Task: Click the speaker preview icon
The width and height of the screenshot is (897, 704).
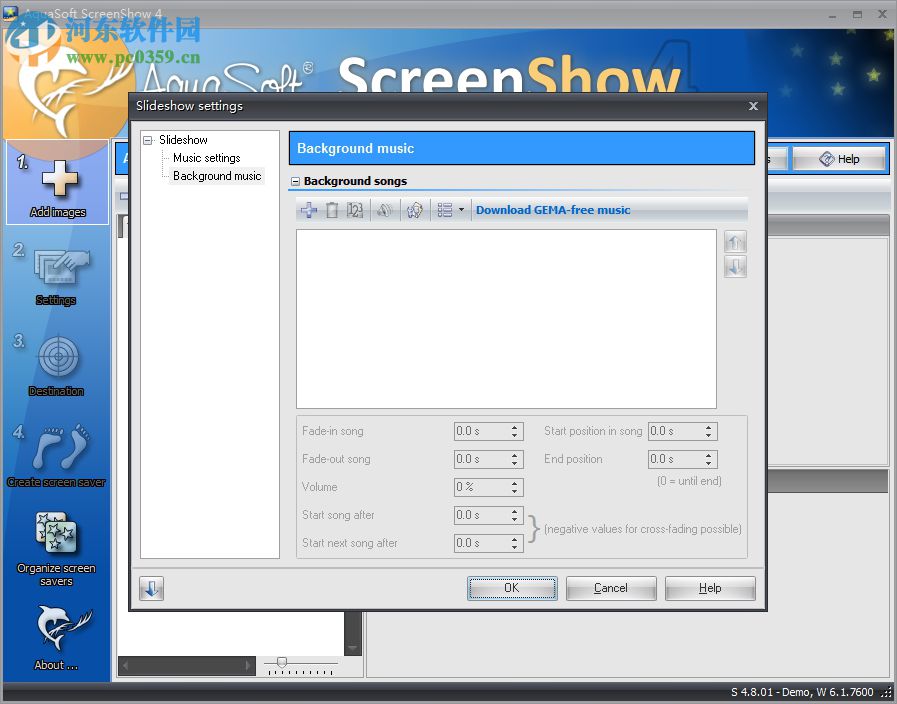Action: 385,210
